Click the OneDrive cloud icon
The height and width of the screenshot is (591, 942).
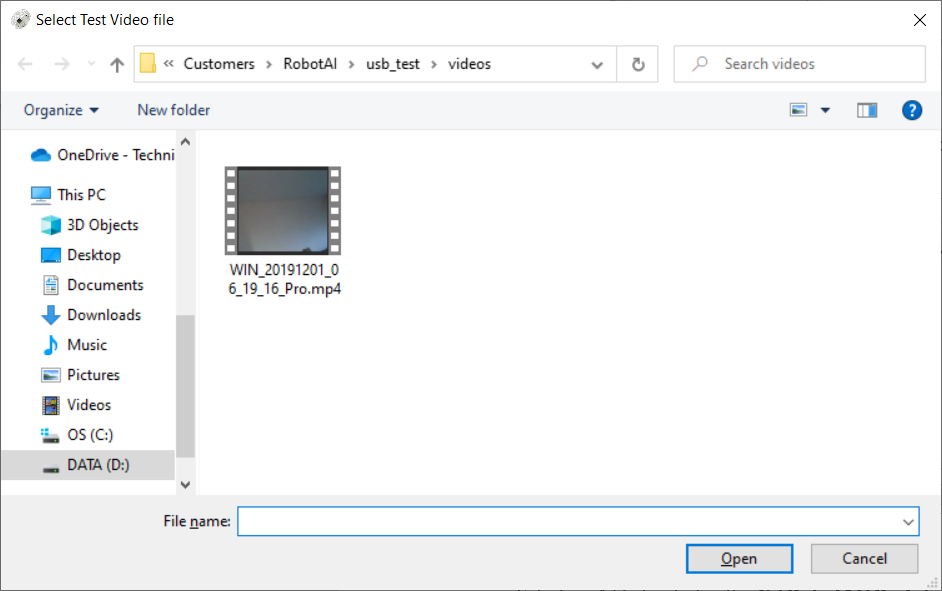click(40, 156)
